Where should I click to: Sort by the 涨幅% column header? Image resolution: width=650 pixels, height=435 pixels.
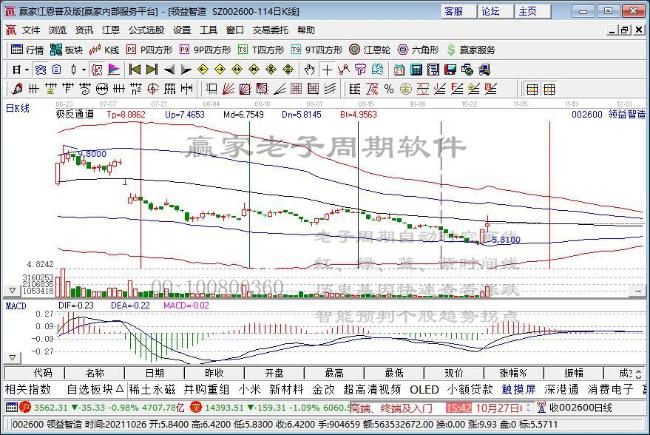513,373
